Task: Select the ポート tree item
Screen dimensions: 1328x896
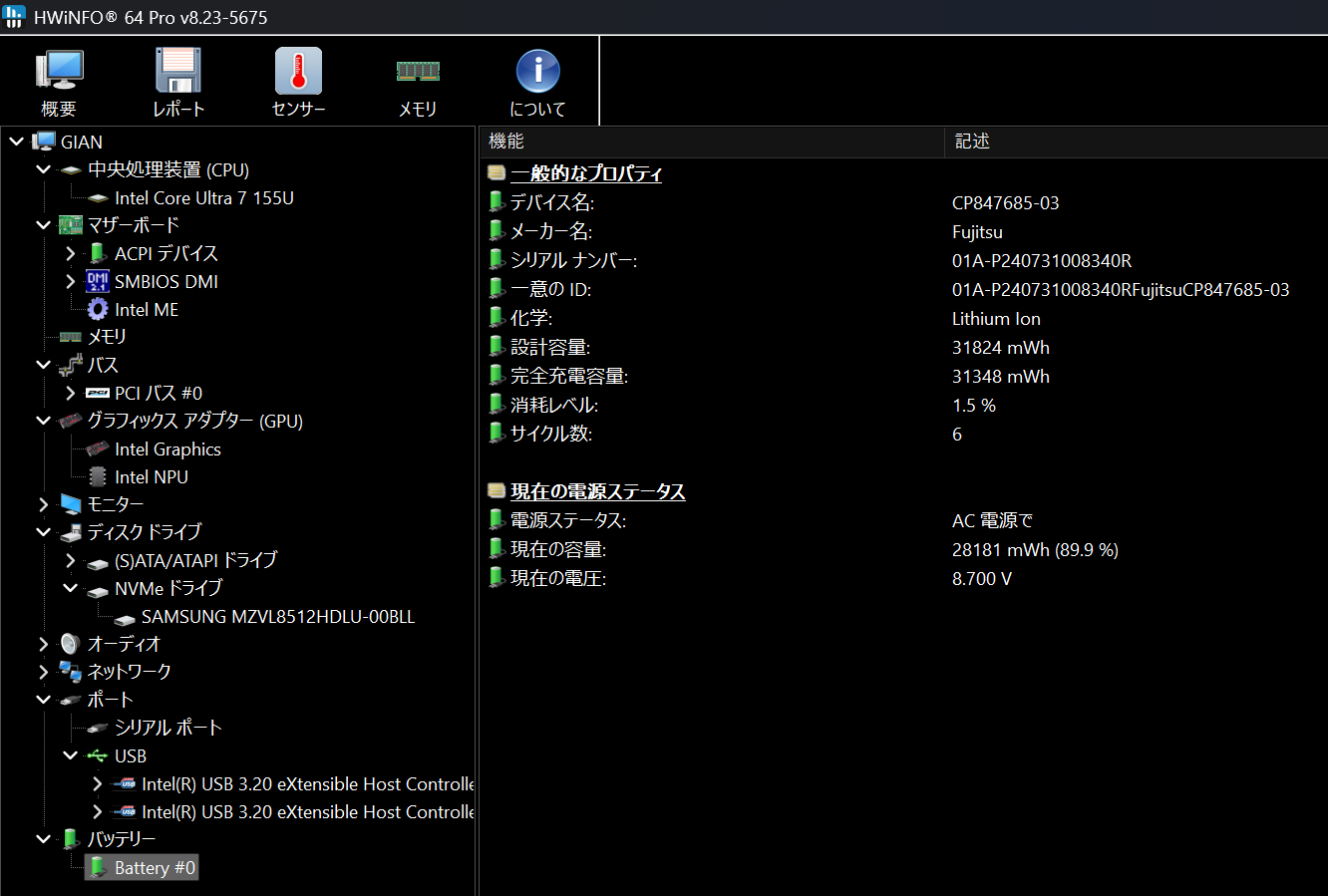Action: tap(110, 700)
